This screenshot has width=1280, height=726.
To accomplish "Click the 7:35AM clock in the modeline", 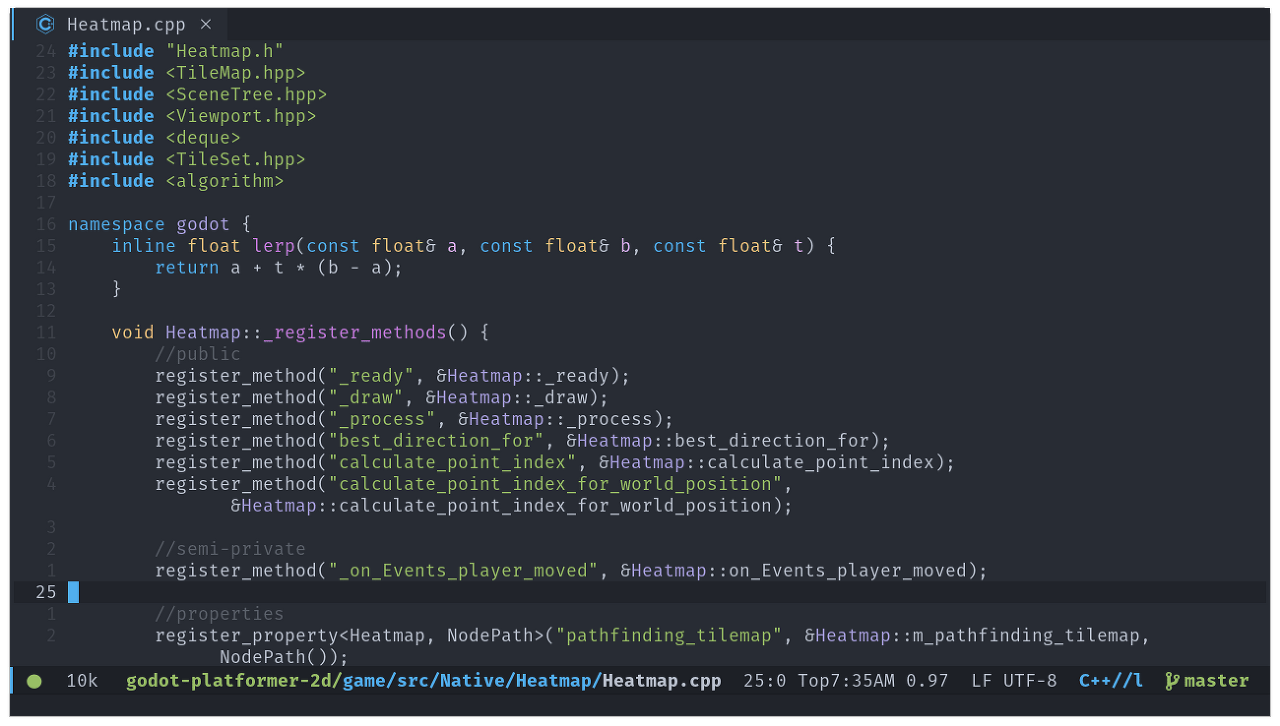I will pyautogui.click(x=863, y=681).
